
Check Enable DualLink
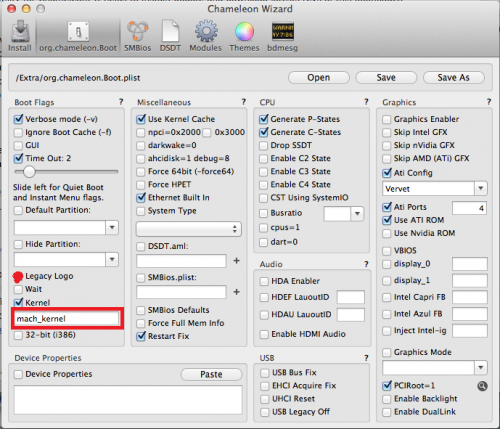point(387,412)
